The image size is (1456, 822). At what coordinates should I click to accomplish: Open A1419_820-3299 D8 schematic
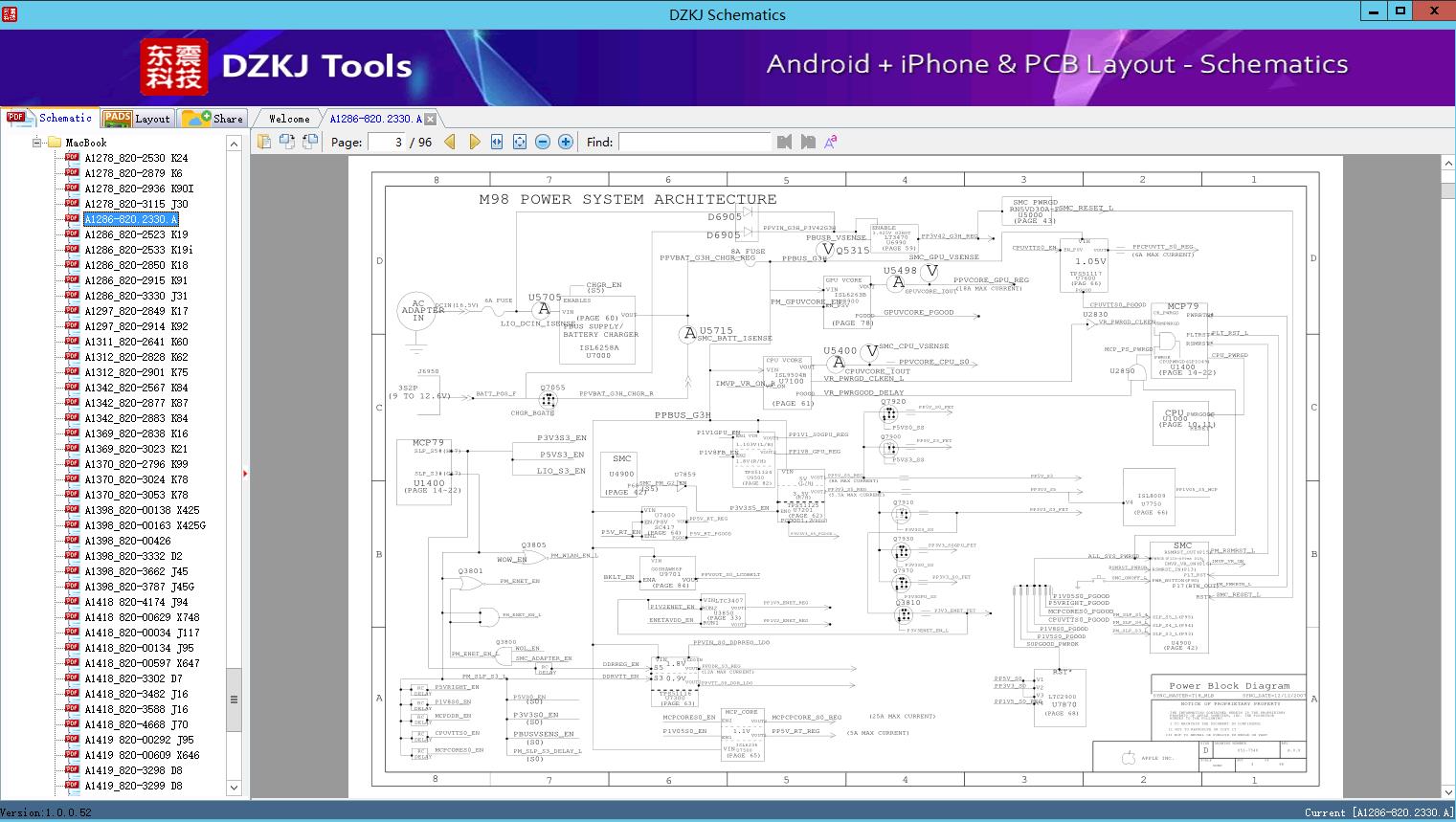[x=133, y=786]
